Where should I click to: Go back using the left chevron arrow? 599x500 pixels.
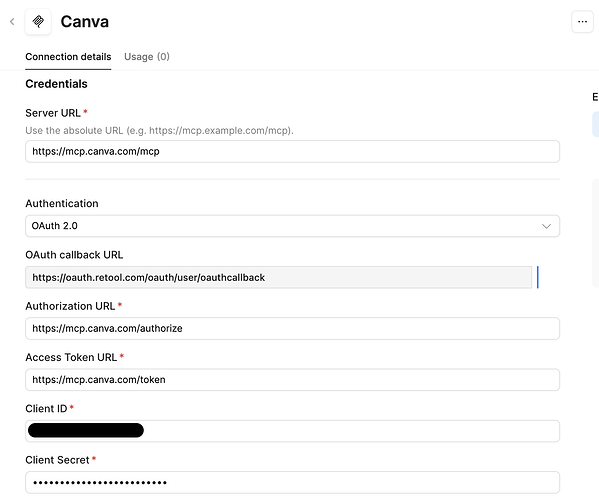click(12, 21)
